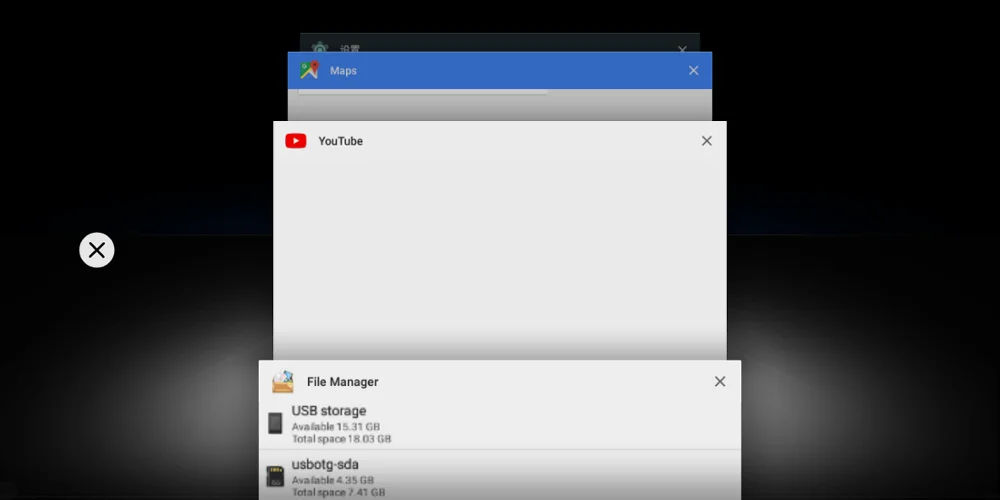Select USB storage entry in File Manager
Image resolution: width=1000 pixels, height=500 pixels.
tap(500, 423)
